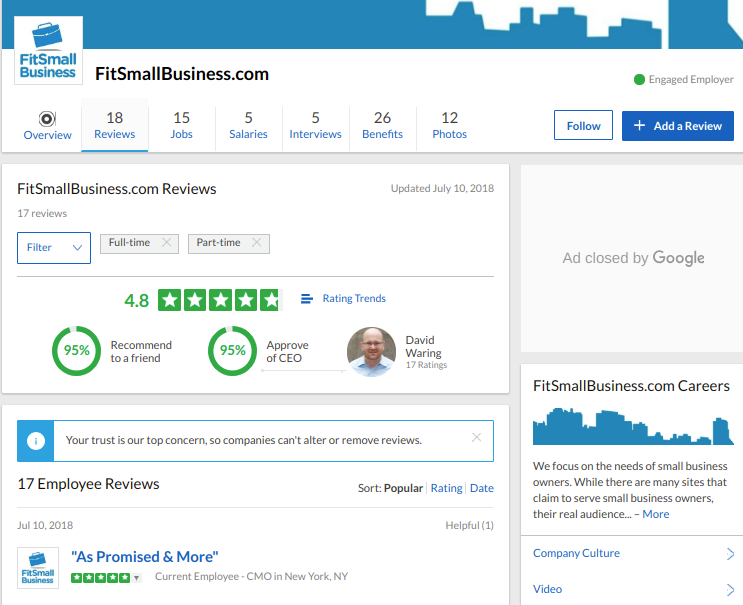Screen dimensions: 743x605
Task: Dismiss the trust notice banner
Action: pos(477,437)
